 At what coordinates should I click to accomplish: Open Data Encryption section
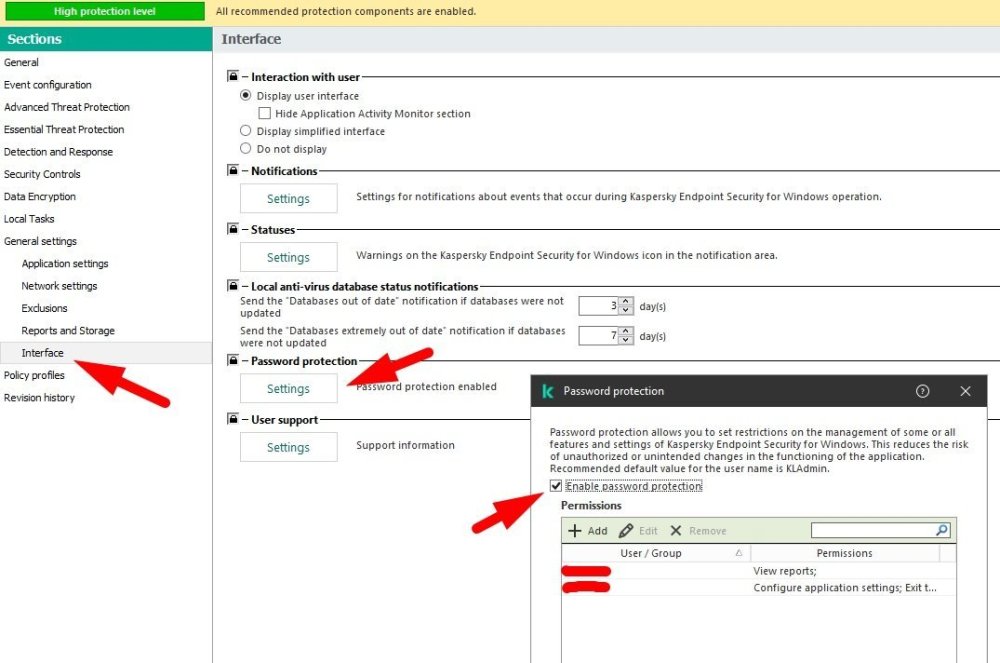(40, 196)
